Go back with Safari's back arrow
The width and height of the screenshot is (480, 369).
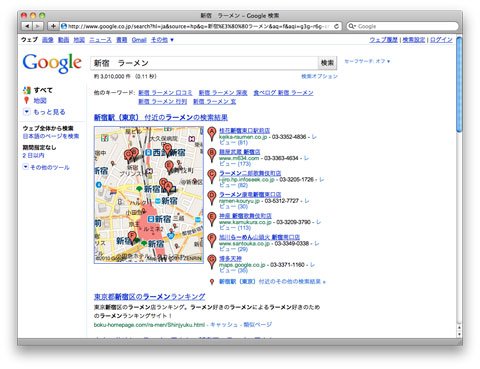click(27, 26)
